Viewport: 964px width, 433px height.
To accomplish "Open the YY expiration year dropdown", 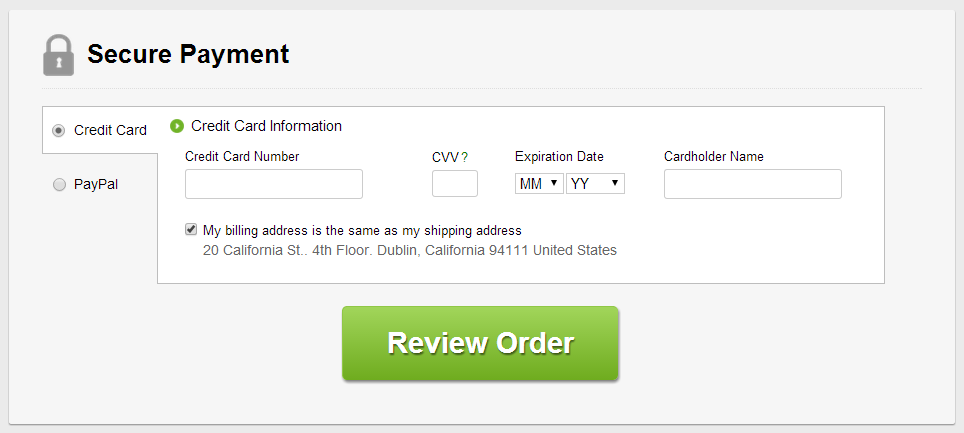I will pyautogui.click(x=595, y=183).
